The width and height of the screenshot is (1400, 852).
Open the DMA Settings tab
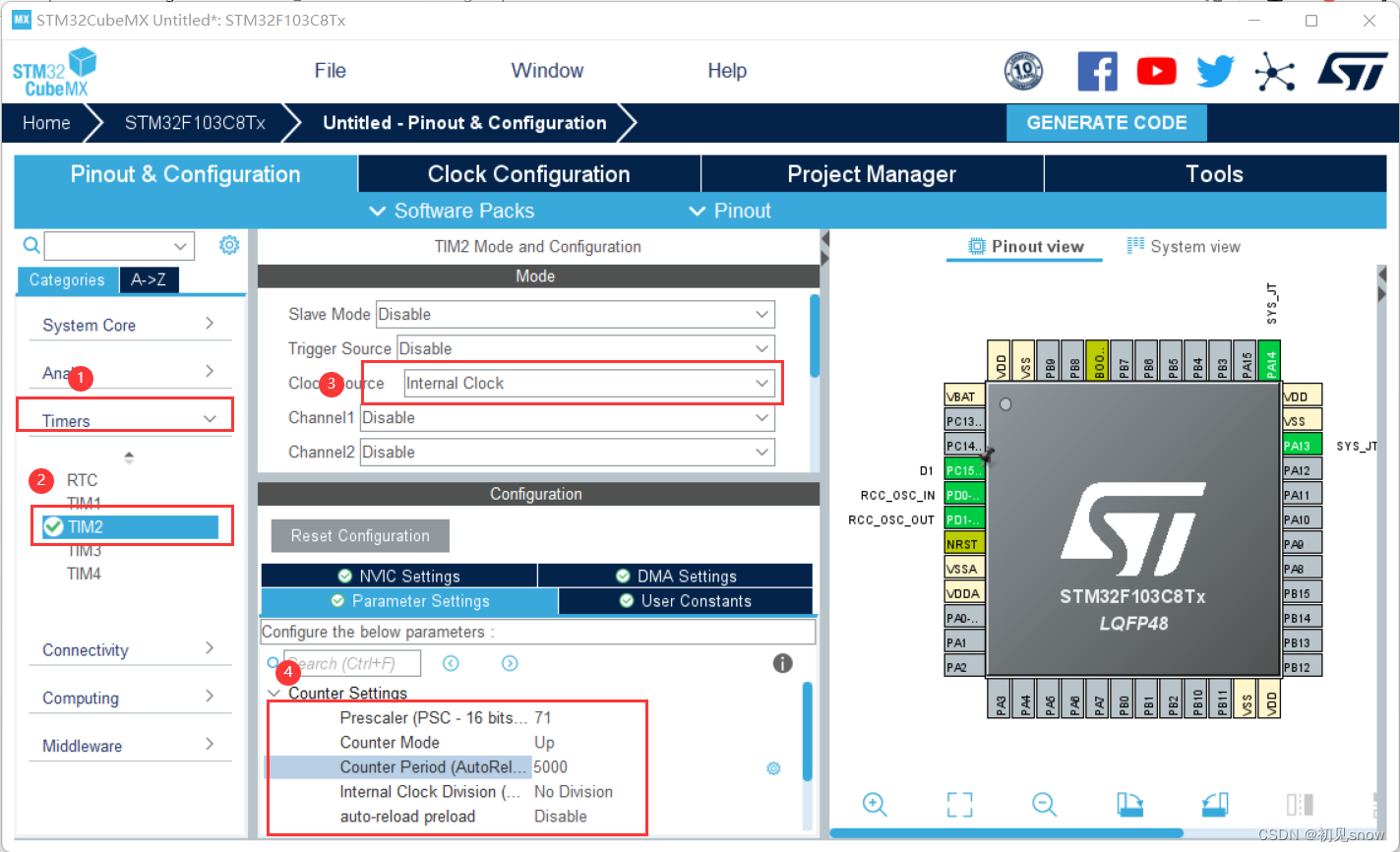[x=676, y=576]
